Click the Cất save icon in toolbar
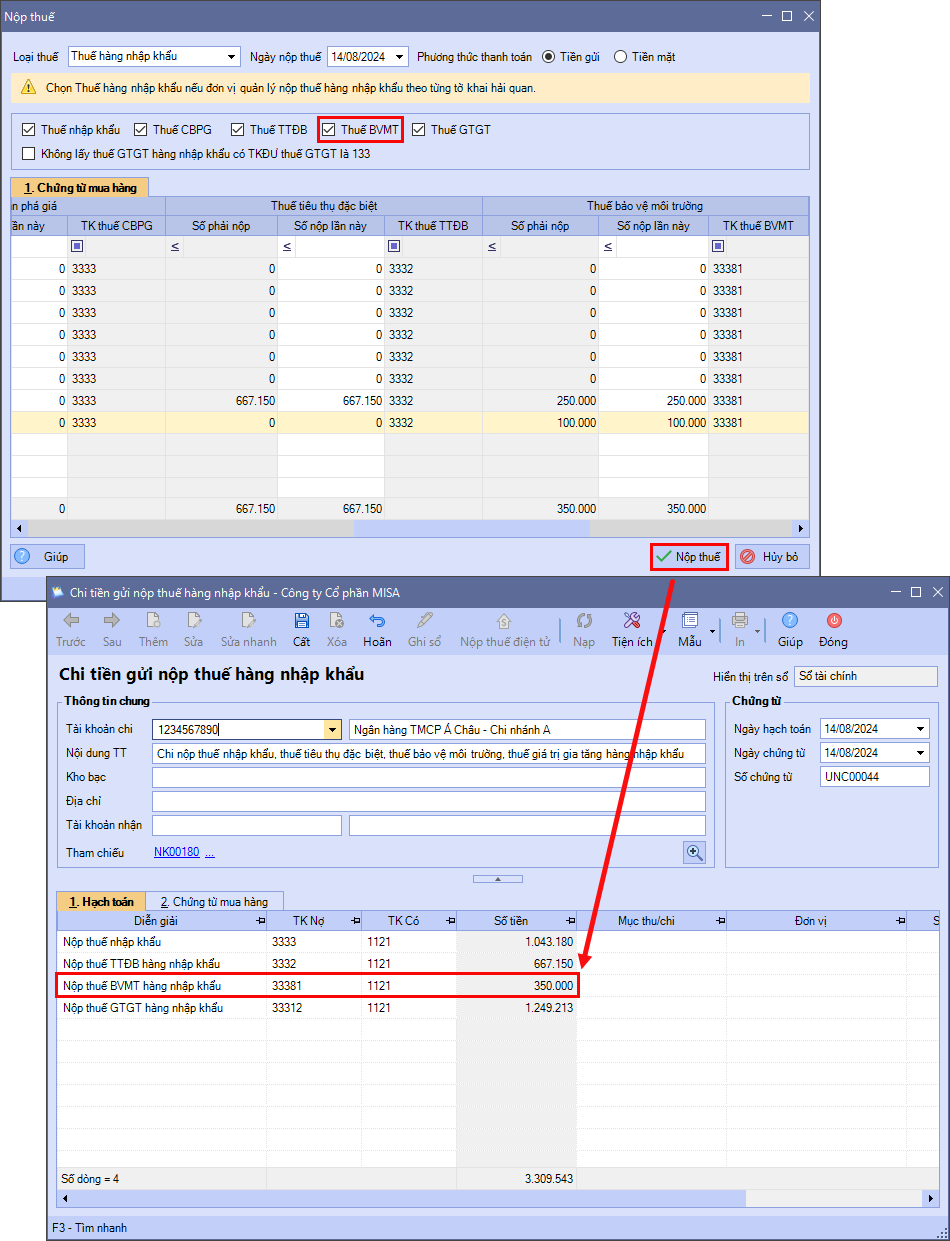Image resolution: width=950 pixels, height=1241 pixels. [301, 621]
